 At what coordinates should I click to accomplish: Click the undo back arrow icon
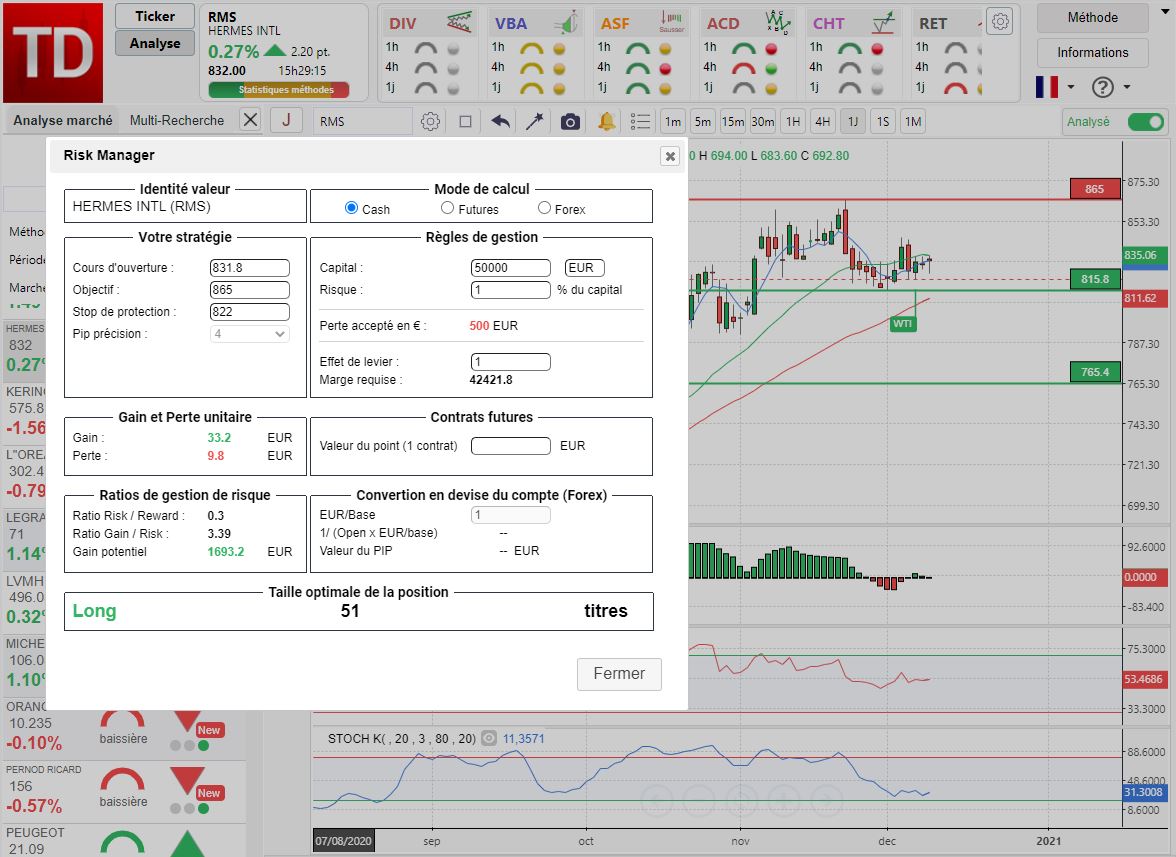[x=500, y=121]
